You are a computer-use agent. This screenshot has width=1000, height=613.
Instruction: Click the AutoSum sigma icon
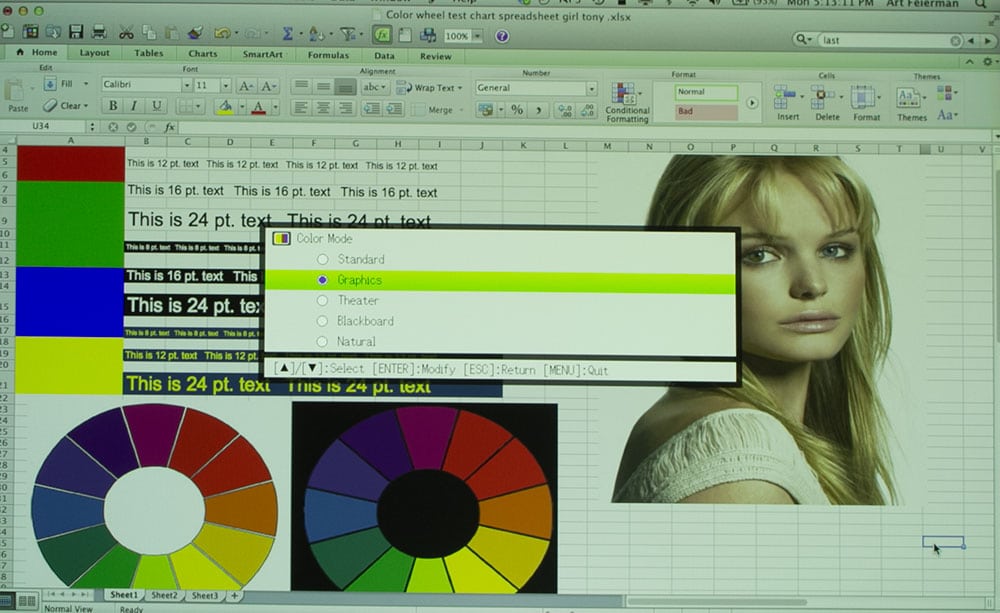[288, 33]
